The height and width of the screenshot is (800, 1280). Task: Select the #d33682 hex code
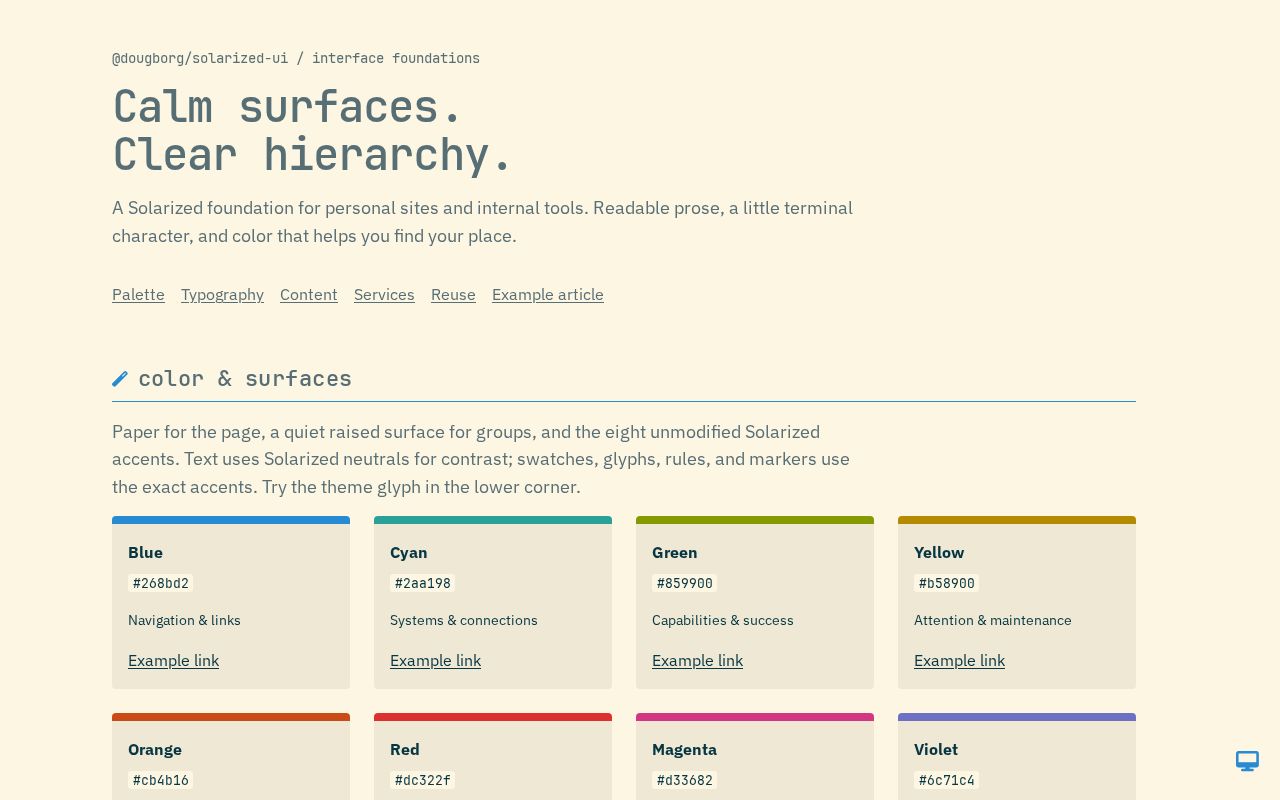click(x=684, y=780)
